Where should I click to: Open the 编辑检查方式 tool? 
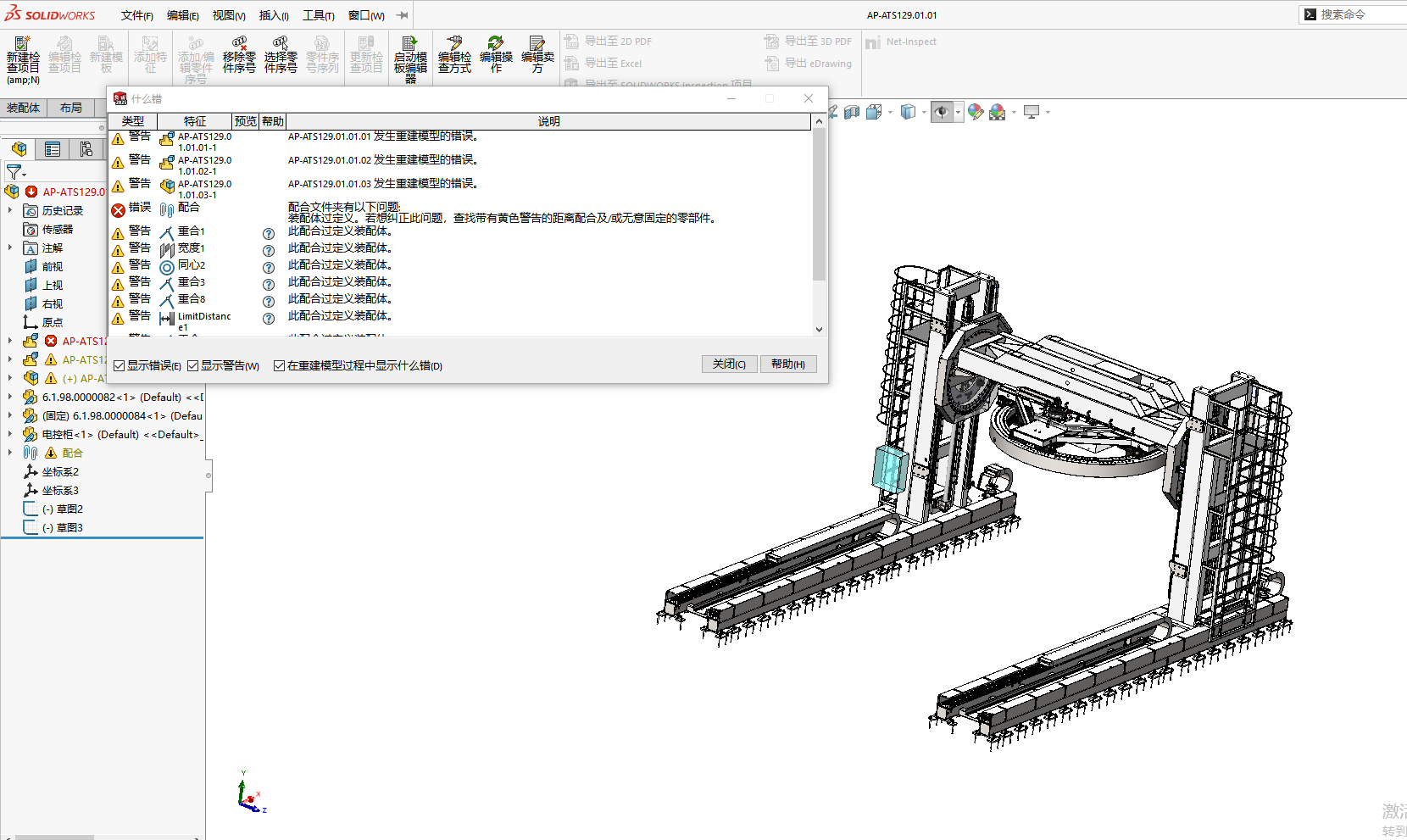point(454,54)
